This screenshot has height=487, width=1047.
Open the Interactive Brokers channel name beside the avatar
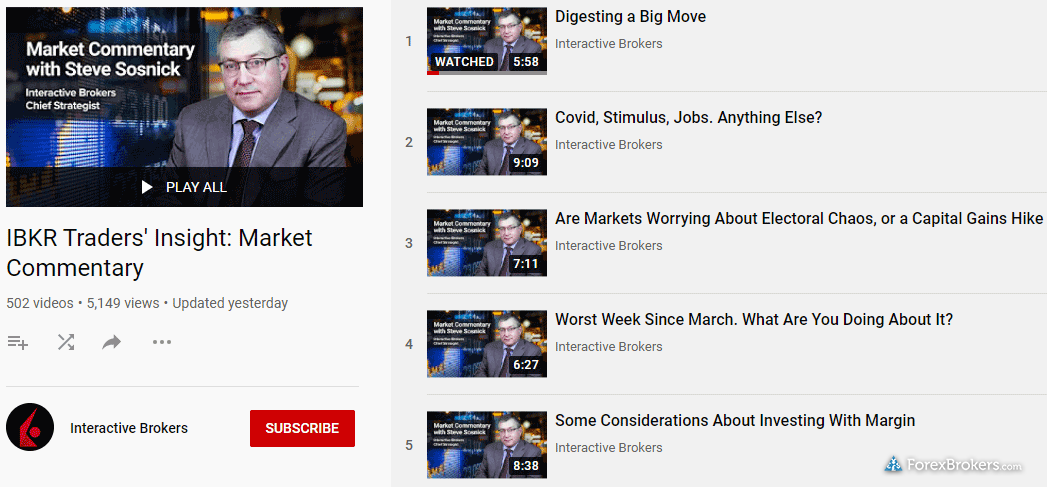(129, 428)
